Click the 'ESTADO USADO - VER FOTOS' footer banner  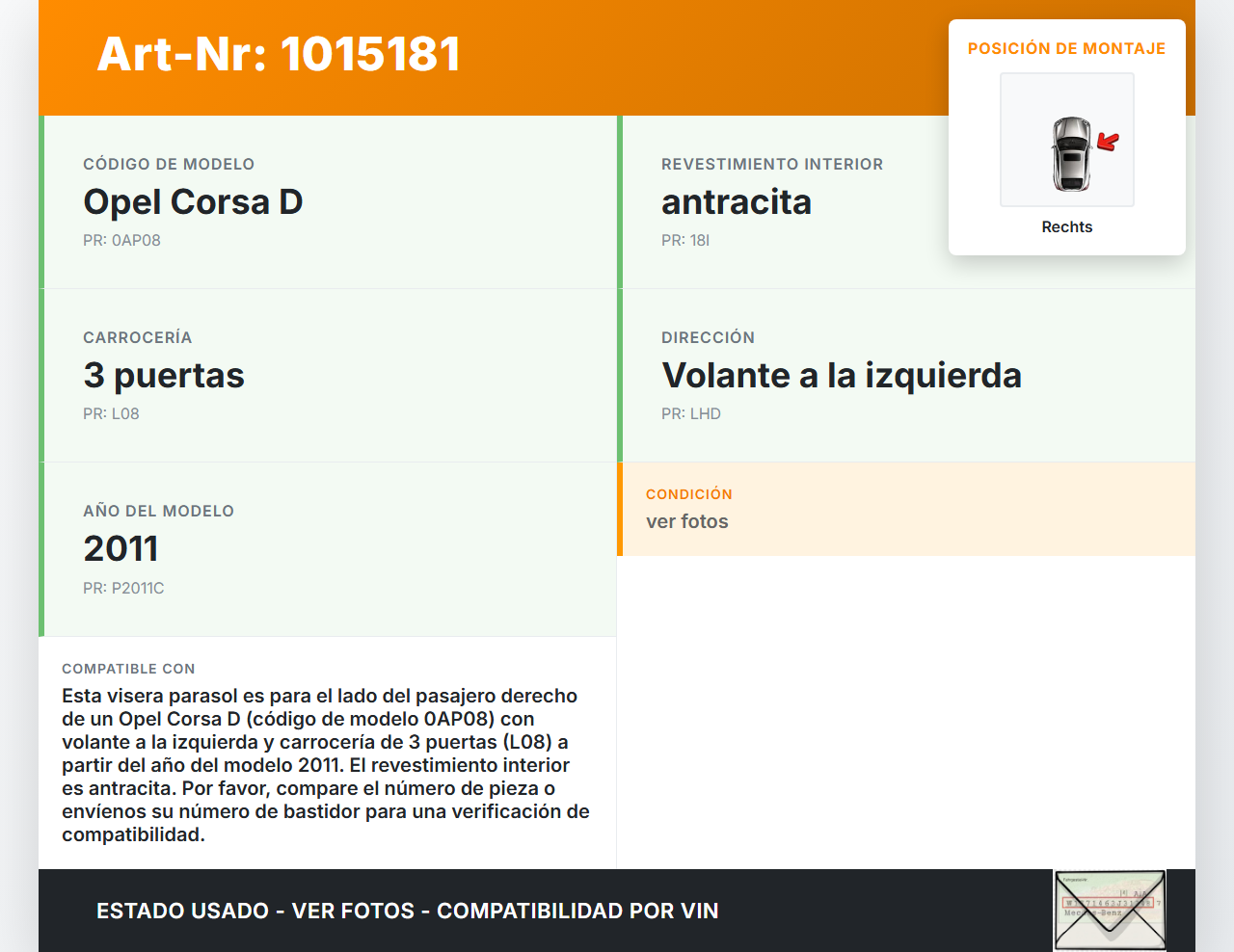click(407, 912)
